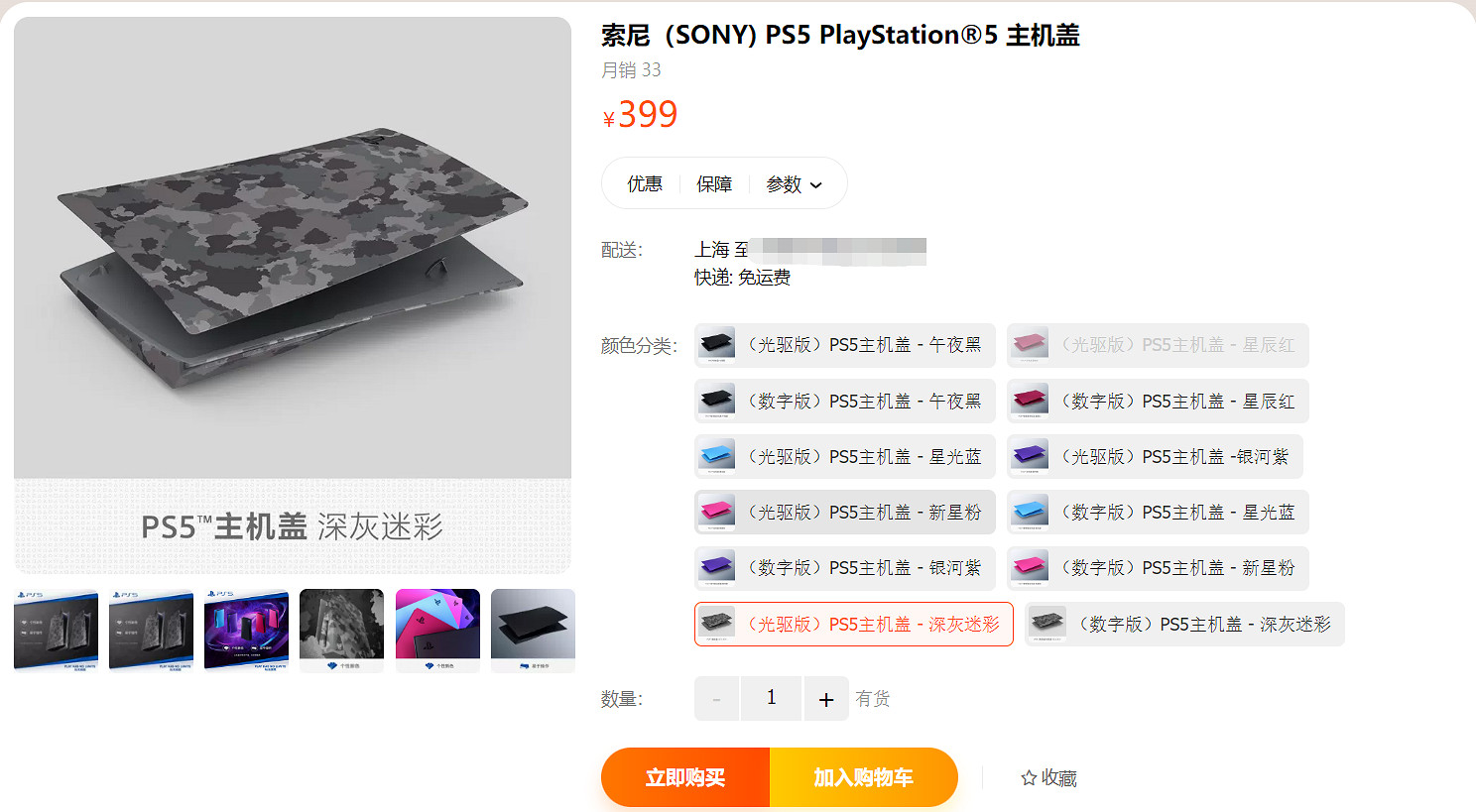
Task: Click the quantity input field
Action: click(771, 698)
